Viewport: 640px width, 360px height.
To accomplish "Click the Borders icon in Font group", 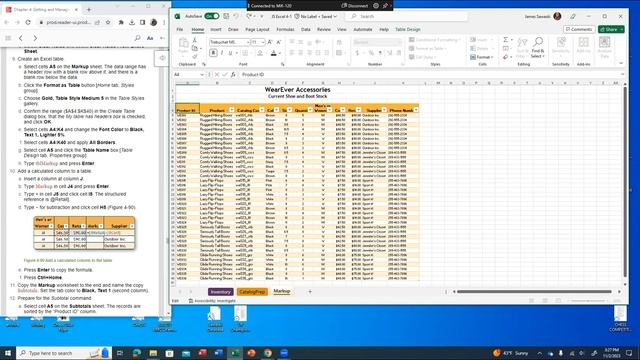I will point(245,53).
